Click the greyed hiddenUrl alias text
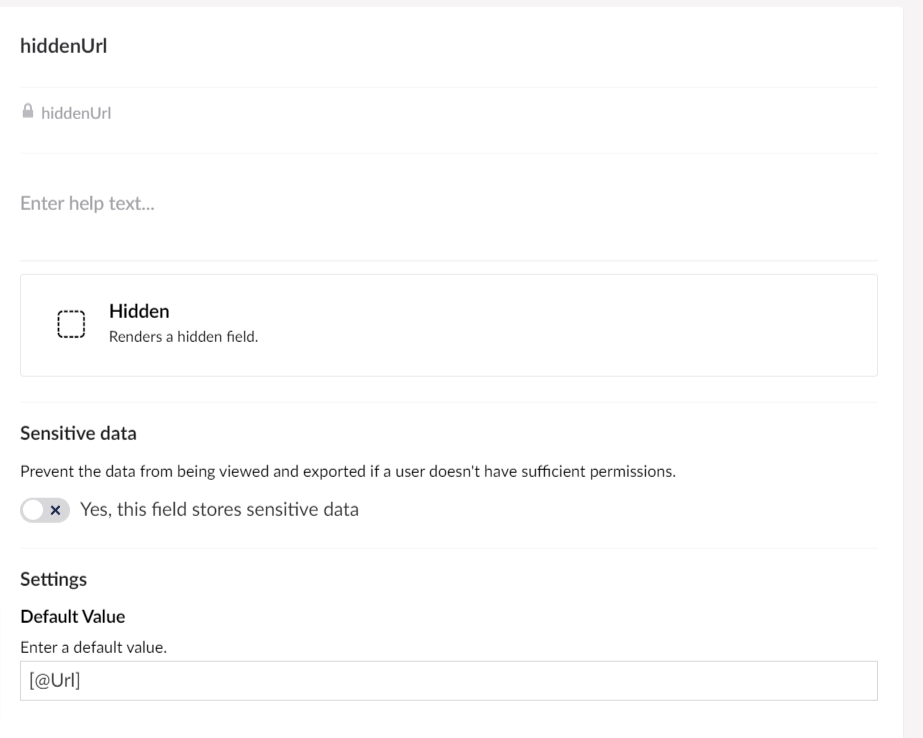The height and width of the screenshot is (738, 923). 76,113
